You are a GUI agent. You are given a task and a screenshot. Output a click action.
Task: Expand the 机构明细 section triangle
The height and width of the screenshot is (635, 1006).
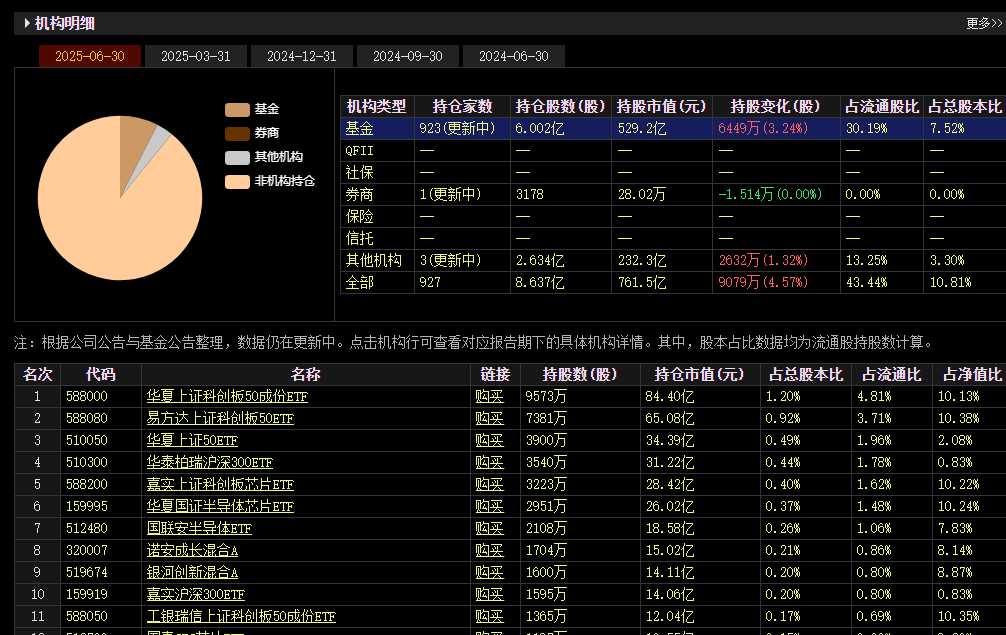pos(27,23)
